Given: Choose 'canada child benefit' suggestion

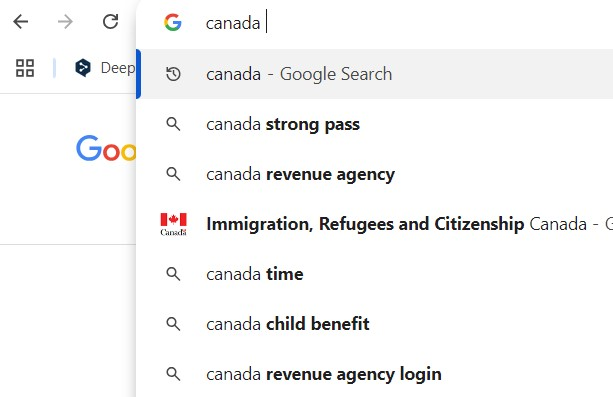Looking at the screenshot, I should click(375, 324).
